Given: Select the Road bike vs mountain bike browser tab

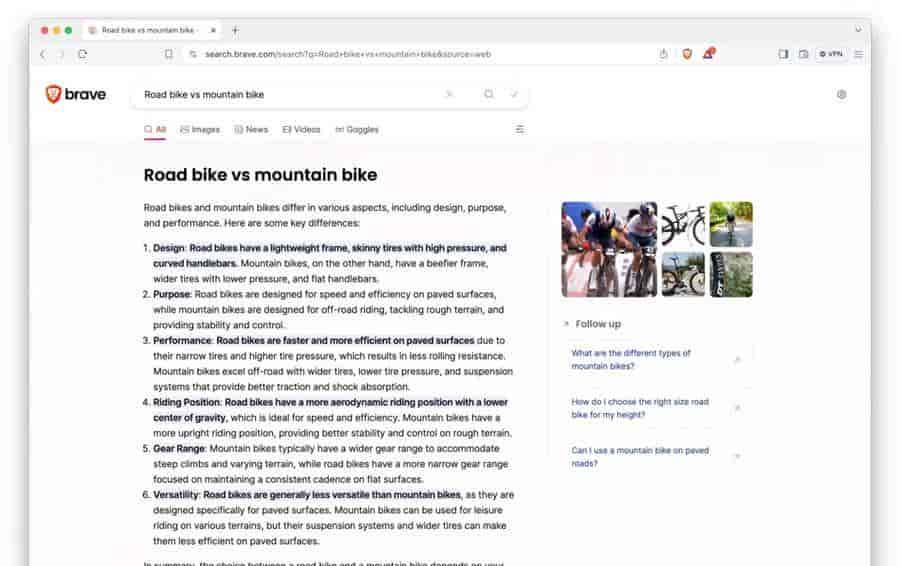Looking at the screenshot, I should [x=151, y=30].
